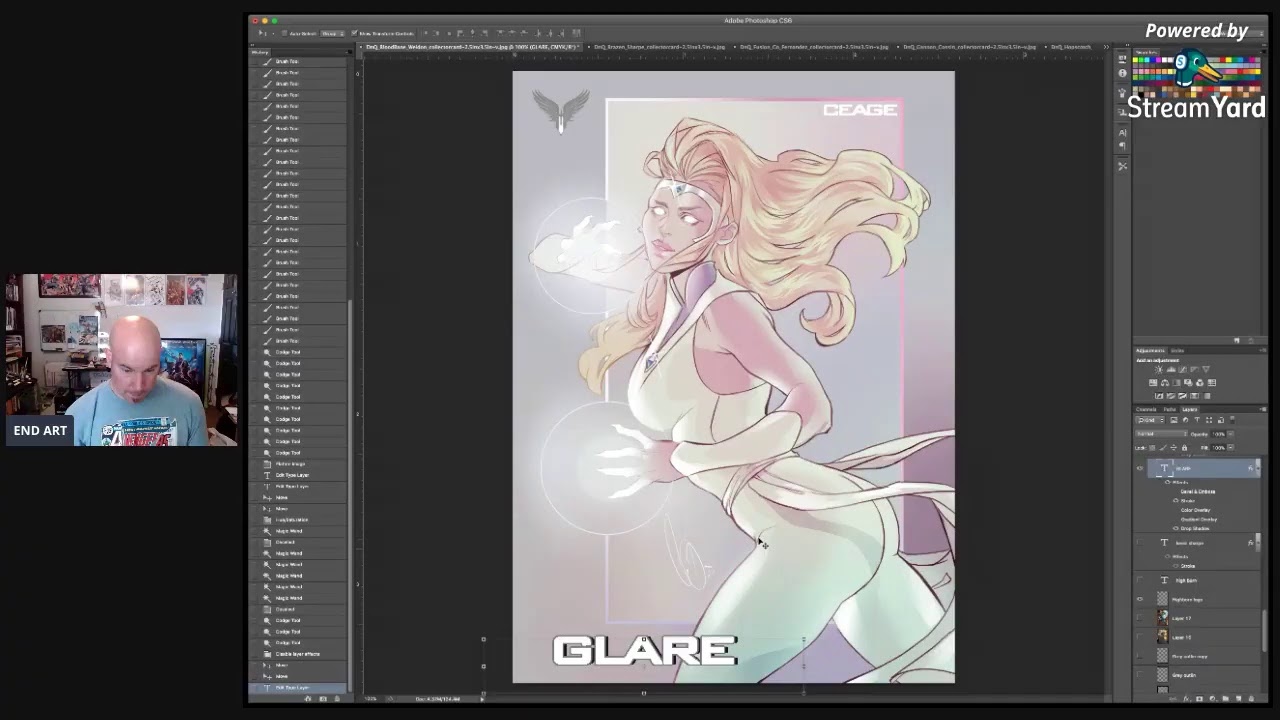Click the Brightness/Contrast adjustment icon

[1159, 370]
